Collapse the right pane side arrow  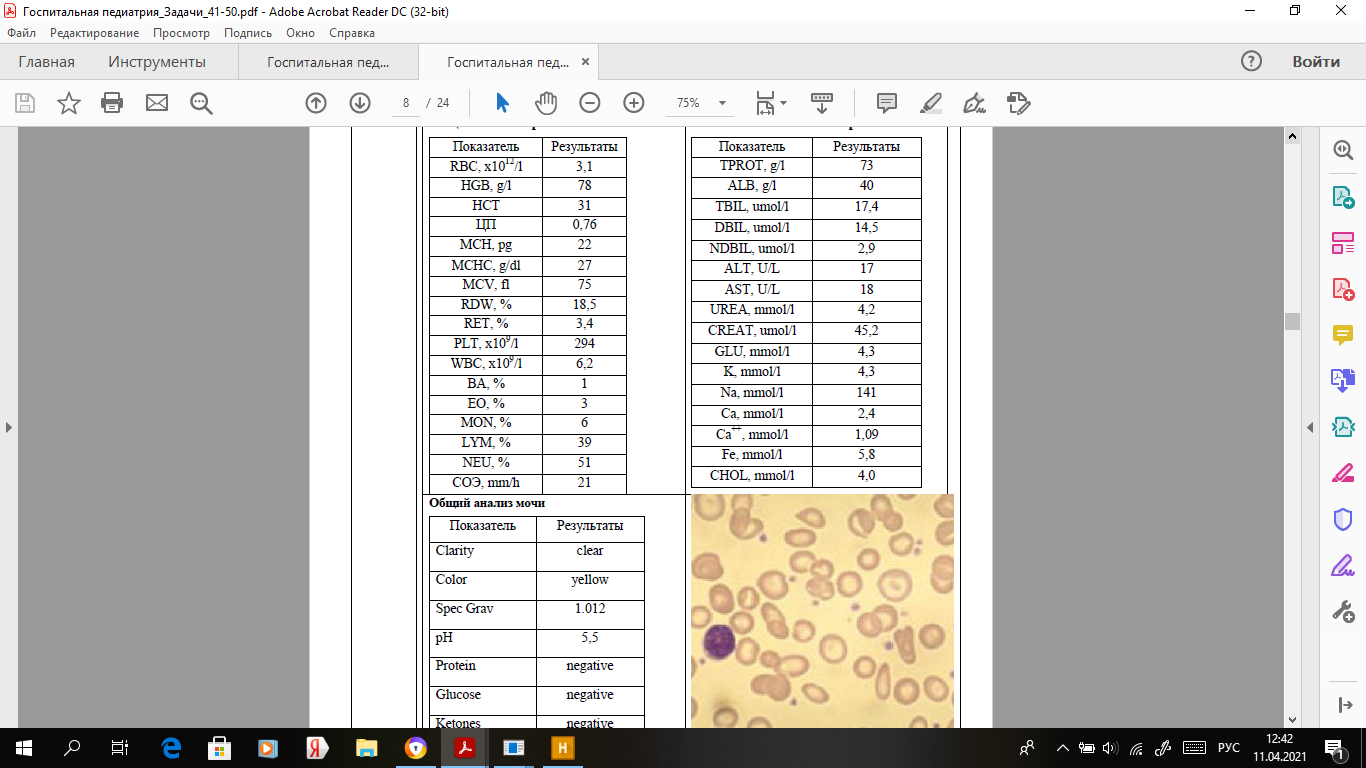pyautogui.click(x=1311, y=427)
